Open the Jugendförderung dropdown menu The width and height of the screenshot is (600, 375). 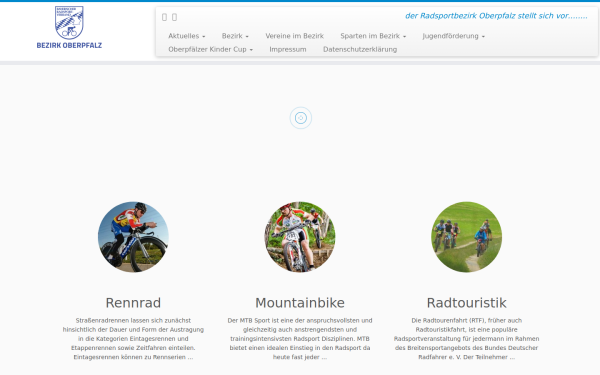[x=453, y=36]
